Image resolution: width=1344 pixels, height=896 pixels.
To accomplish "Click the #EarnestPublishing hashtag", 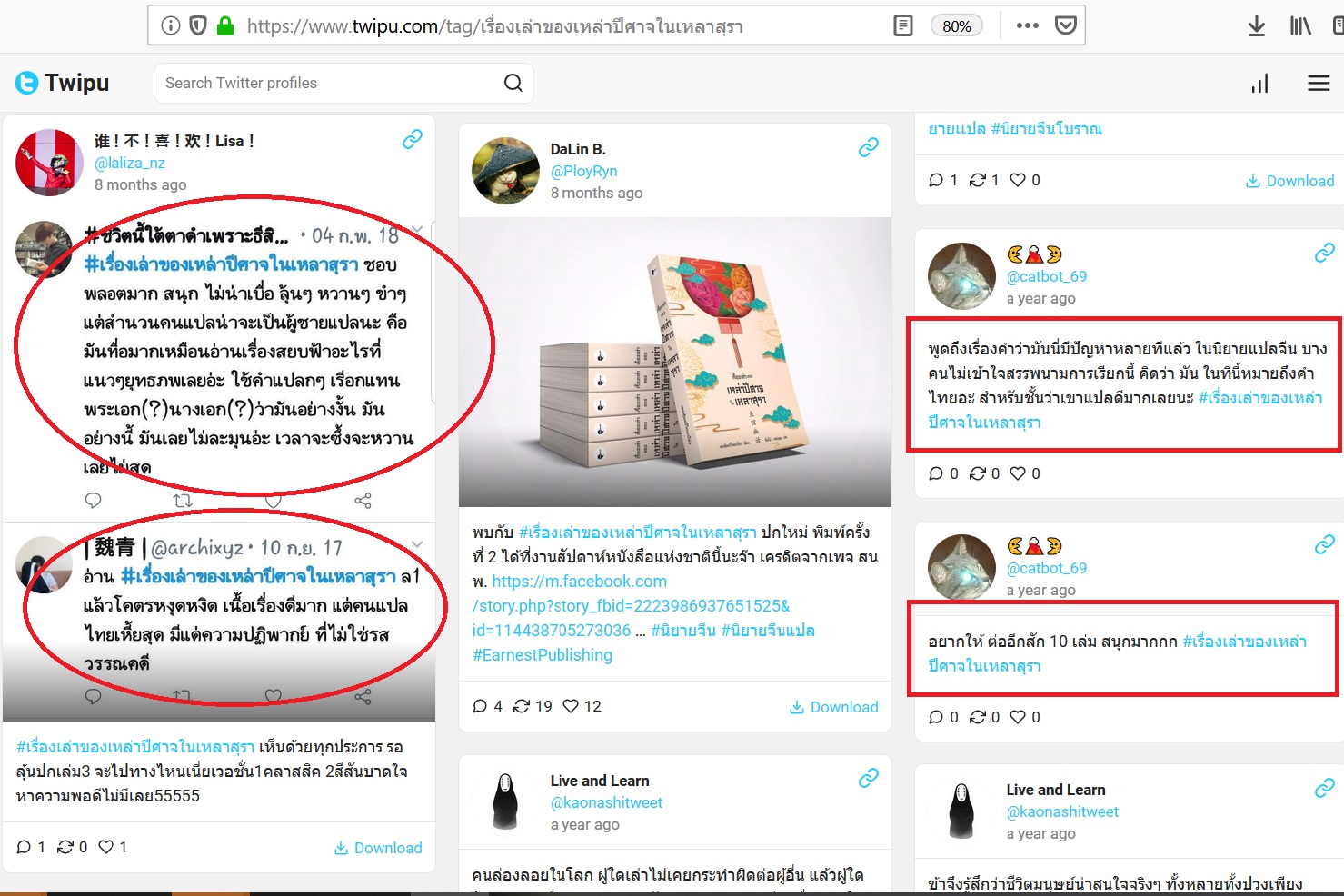I will click(x=543, y=655).
